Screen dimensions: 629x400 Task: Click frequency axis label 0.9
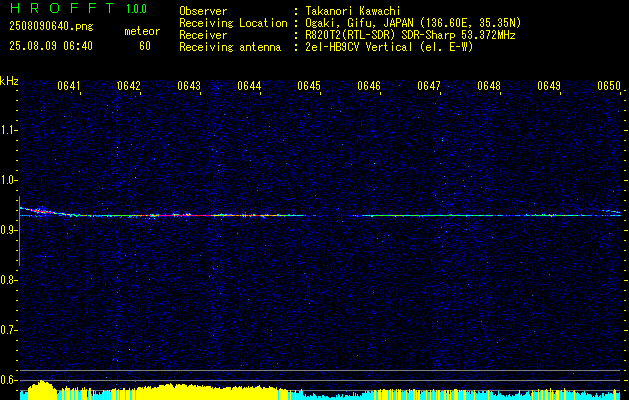[x=8, y=230]
